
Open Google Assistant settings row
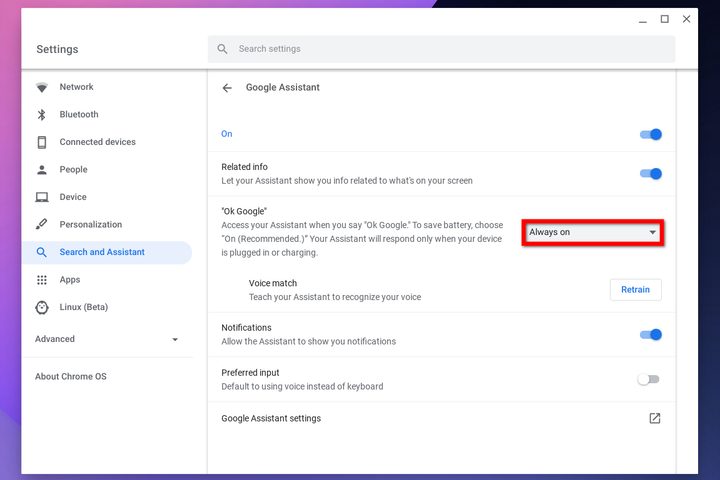point(441,418)
